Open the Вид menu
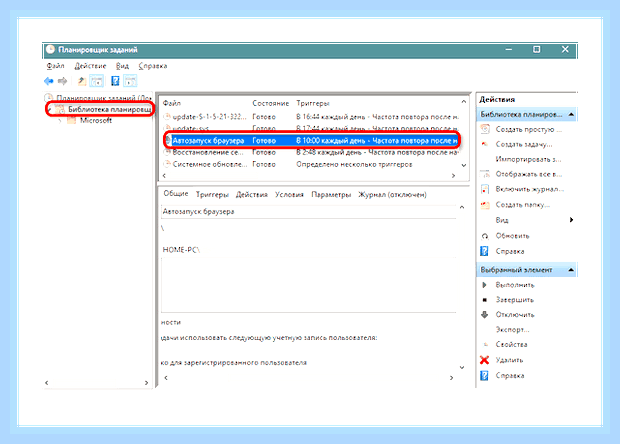 [122, 66]
